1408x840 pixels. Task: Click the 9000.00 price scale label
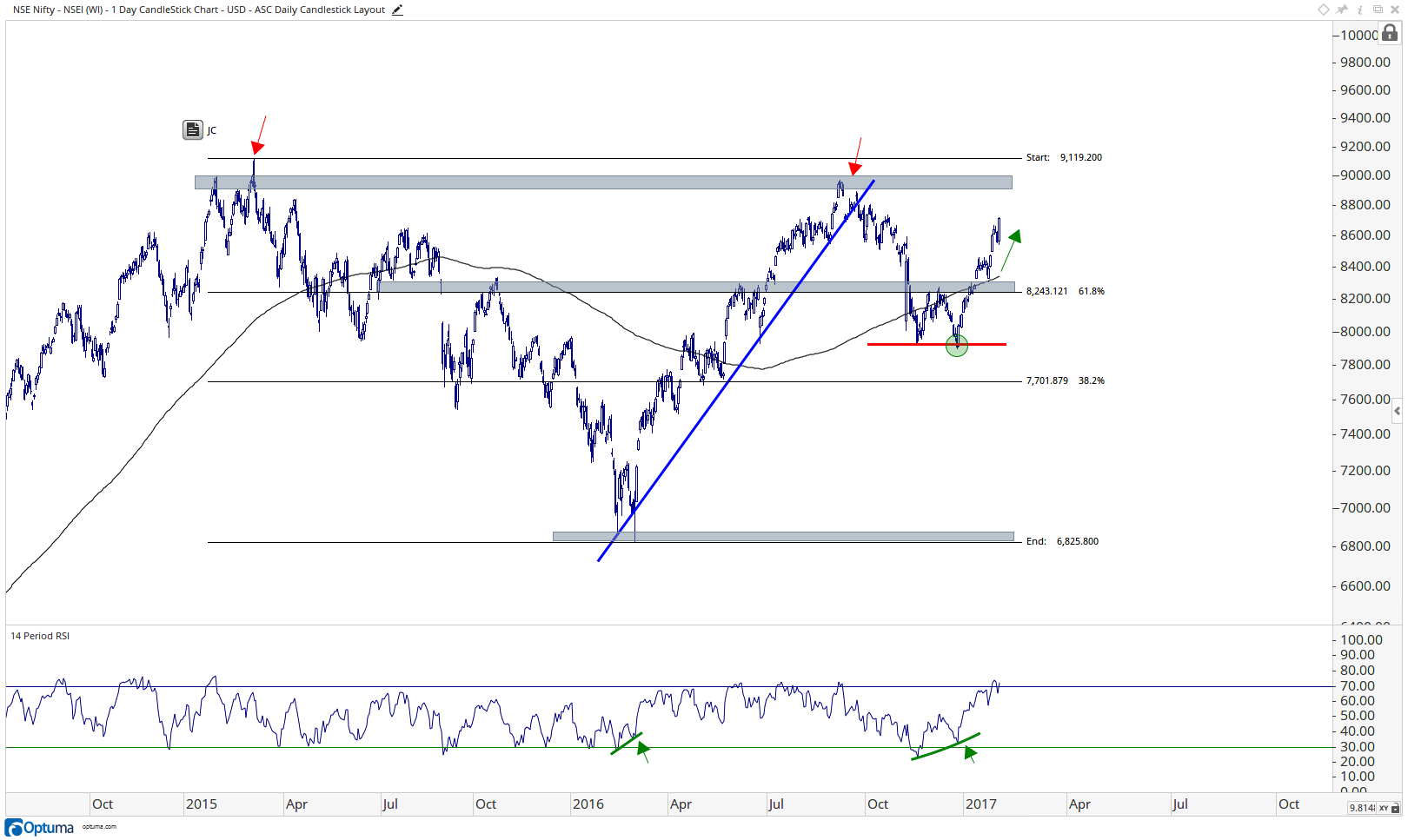pyautogui.click(x=1365, y=175)
